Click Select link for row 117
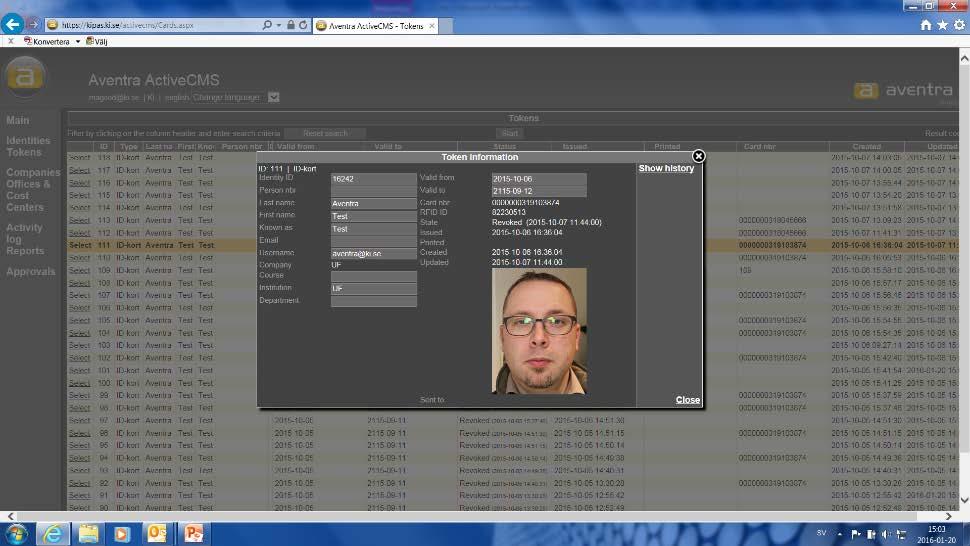The image size is (970, 546). [79, 170]
